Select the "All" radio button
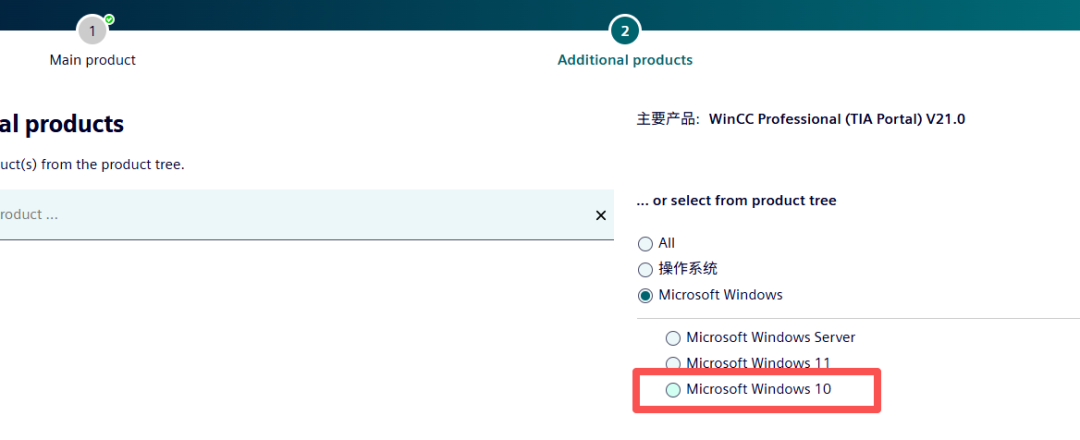The image size is (1080, 440). pyautogui.click(x=645, y=244)
